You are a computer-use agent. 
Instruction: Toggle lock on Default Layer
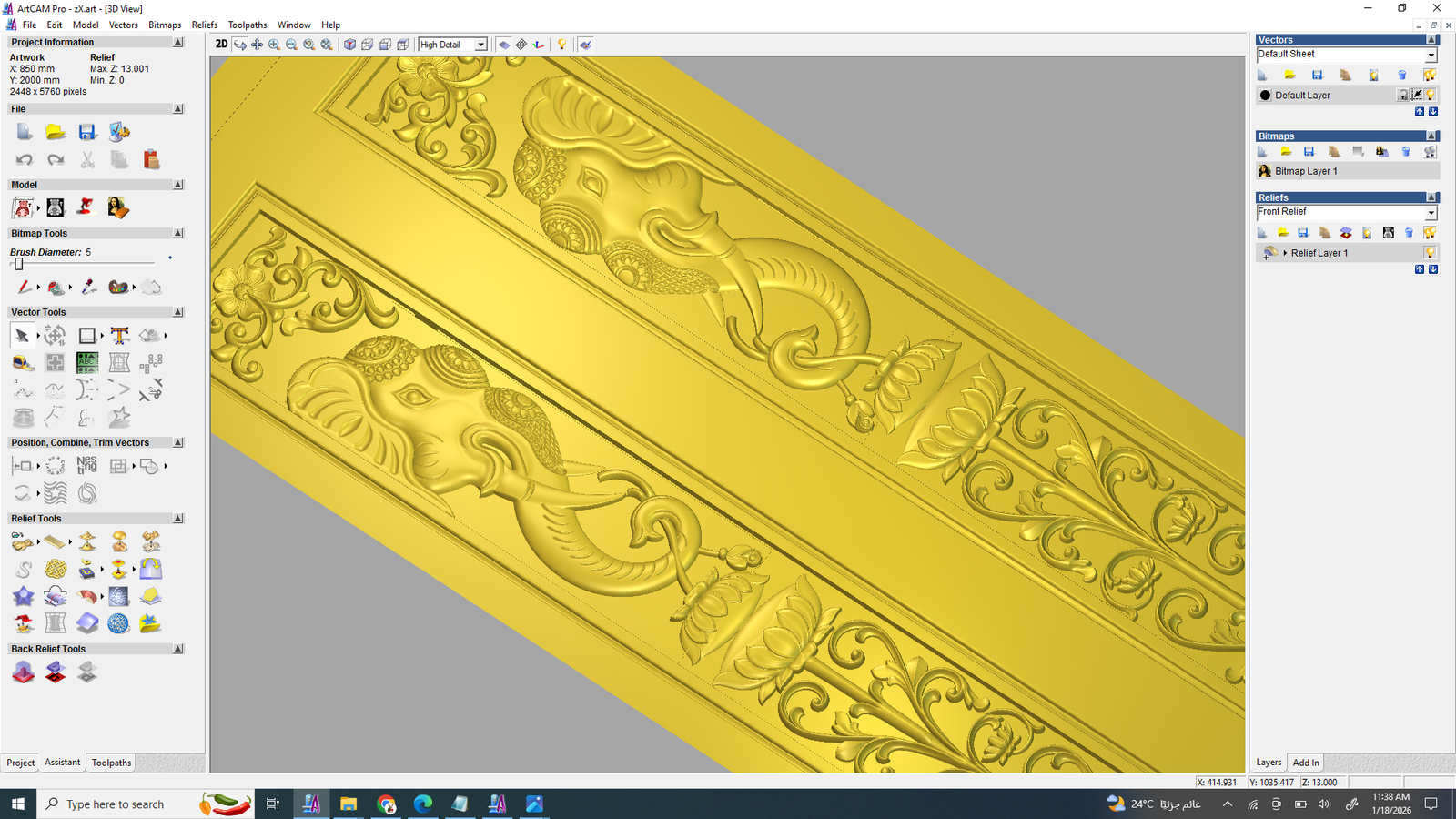pos(1402,95)
